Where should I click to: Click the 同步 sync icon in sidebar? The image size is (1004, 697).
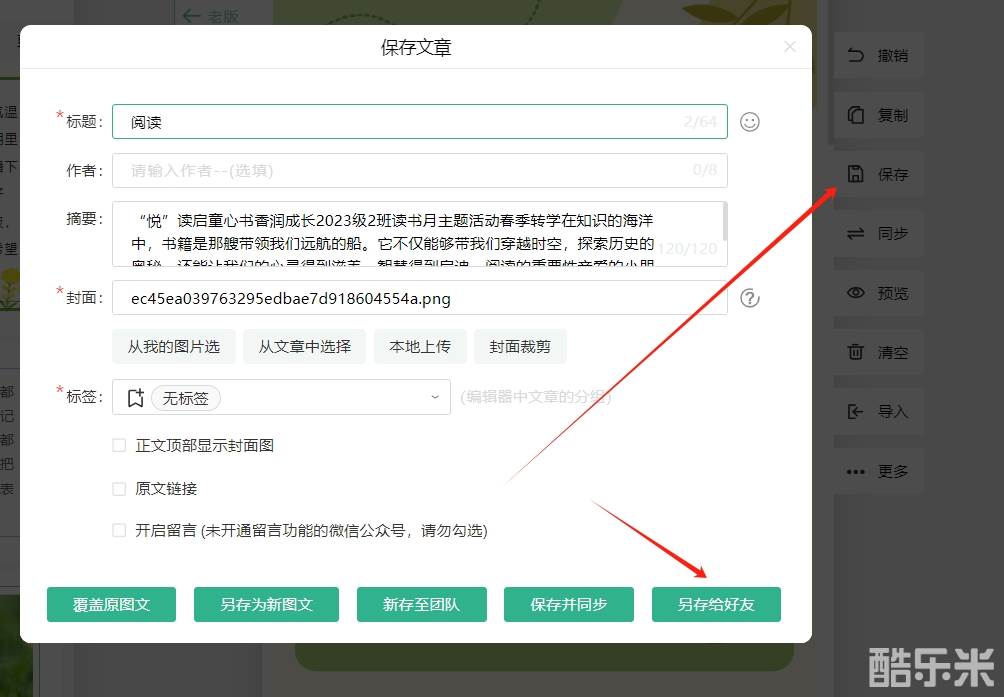855,233
